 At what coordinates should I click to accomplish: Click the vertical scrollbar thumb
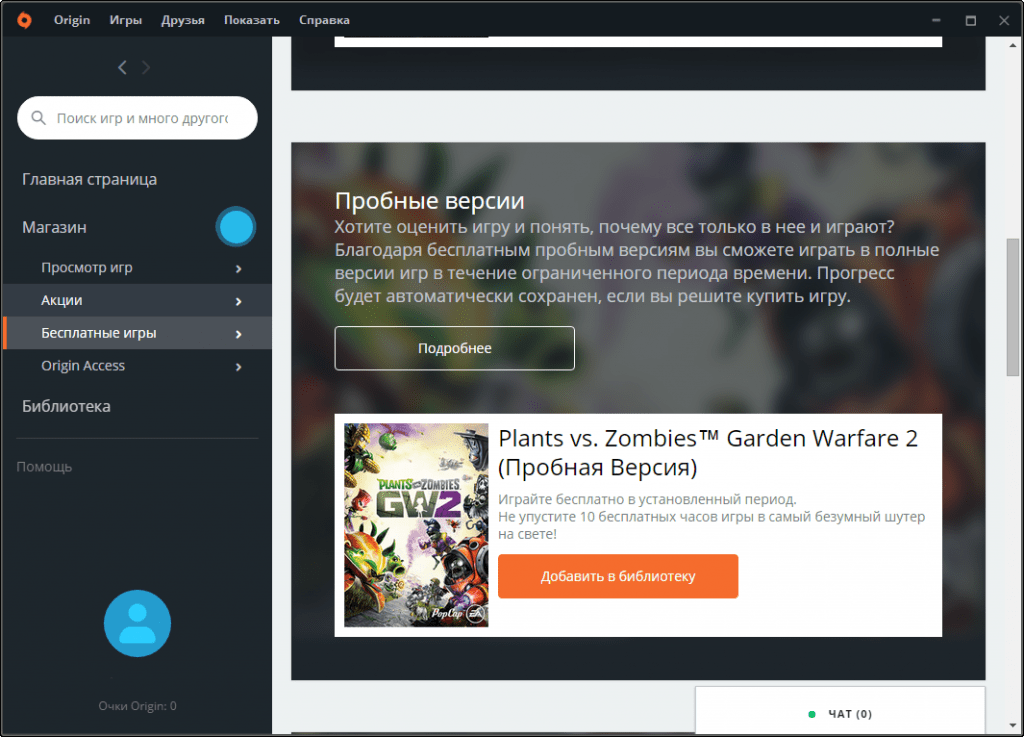1012,307
